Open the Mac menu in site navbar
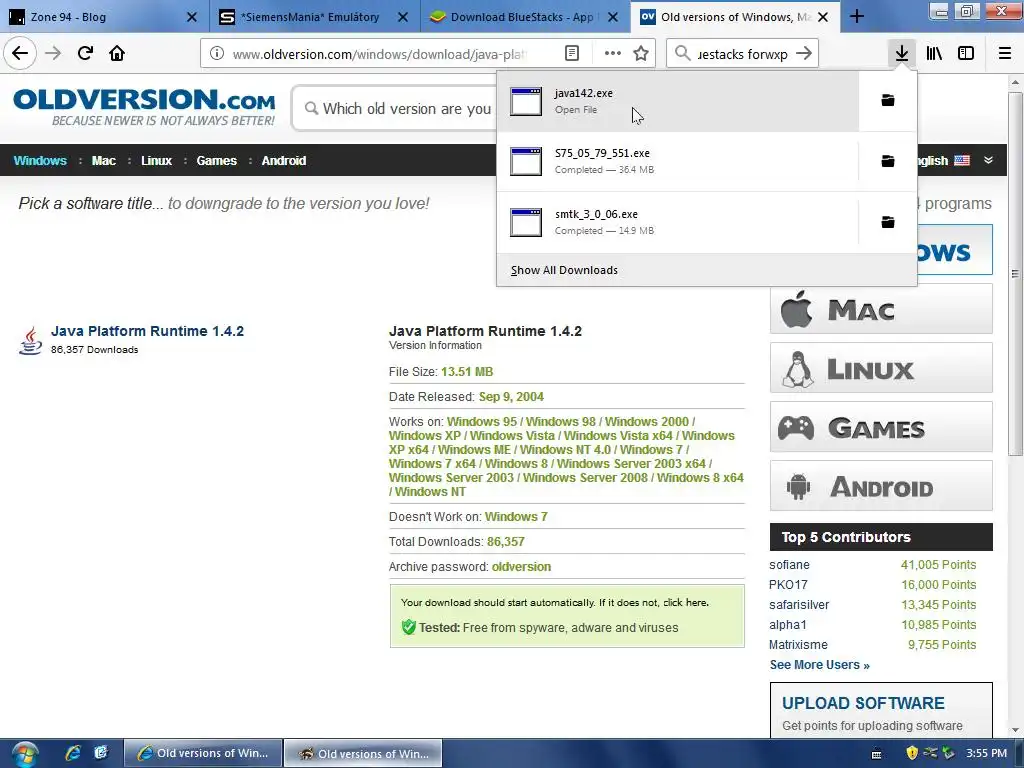 (103, 161)
